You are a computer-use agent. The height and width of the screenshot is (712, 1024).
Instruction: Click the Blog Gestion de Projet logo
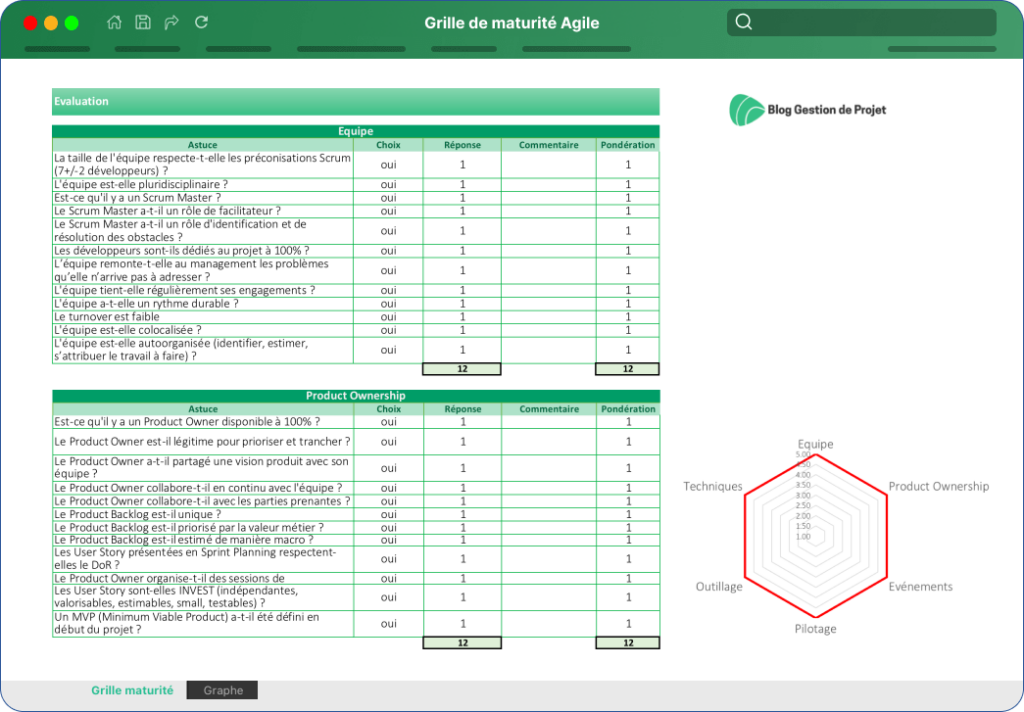tap(808, 109)
